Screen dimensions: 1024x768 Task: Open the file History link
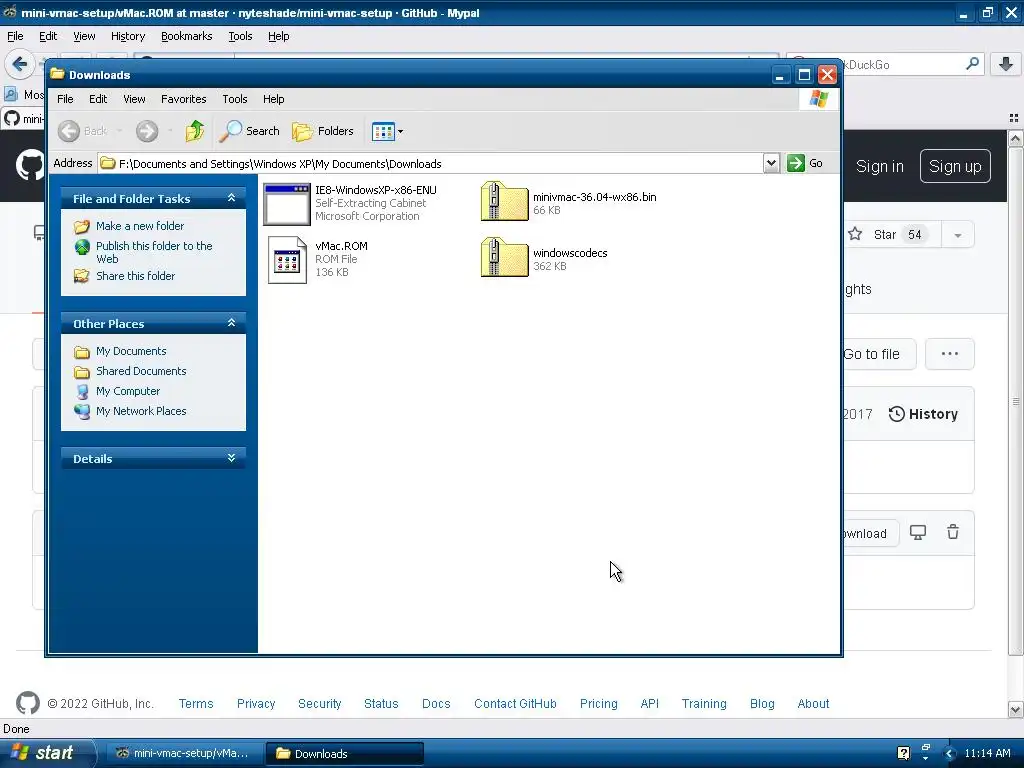coord(923,414)
